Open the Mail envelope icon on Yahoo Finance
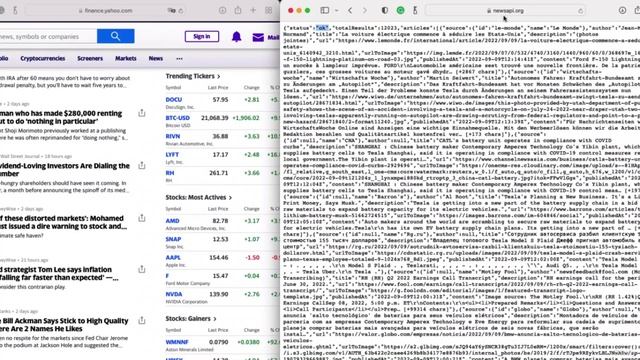640x360 pixels. click(258, 38)
